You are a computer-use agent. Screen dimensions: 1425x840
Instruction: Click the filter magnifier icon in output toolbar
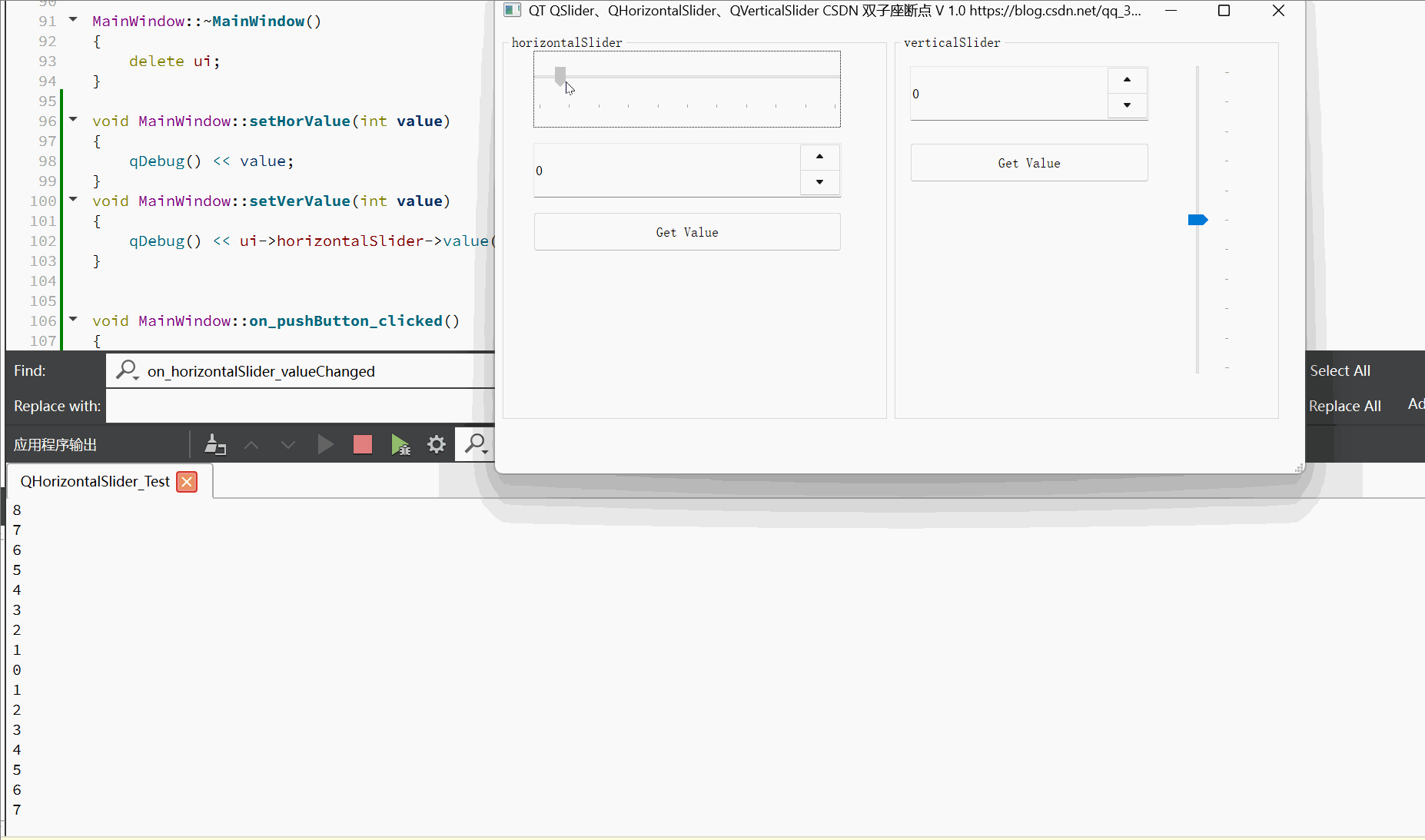(475, 444)
